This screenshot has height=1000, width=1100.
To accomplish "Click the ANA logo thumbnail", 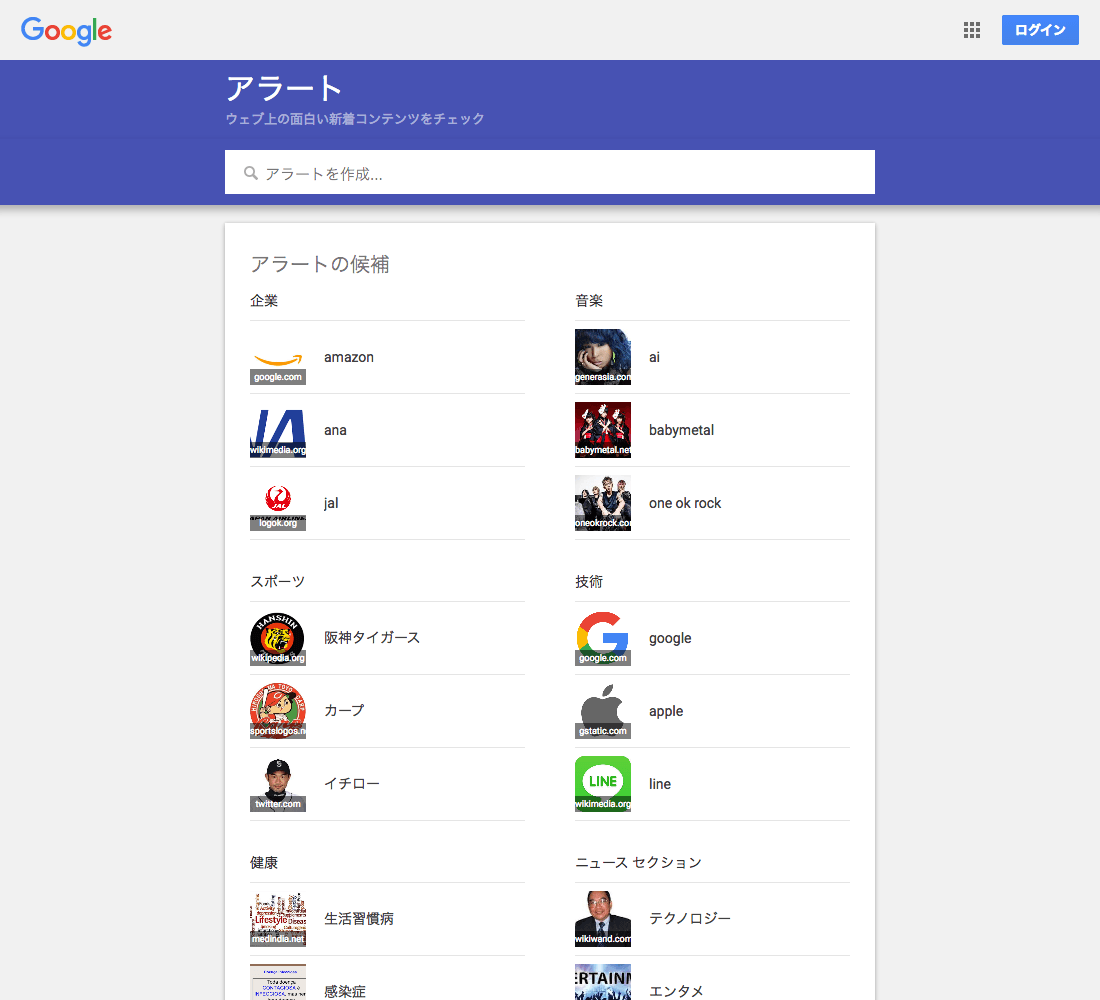I will point(278,430).
